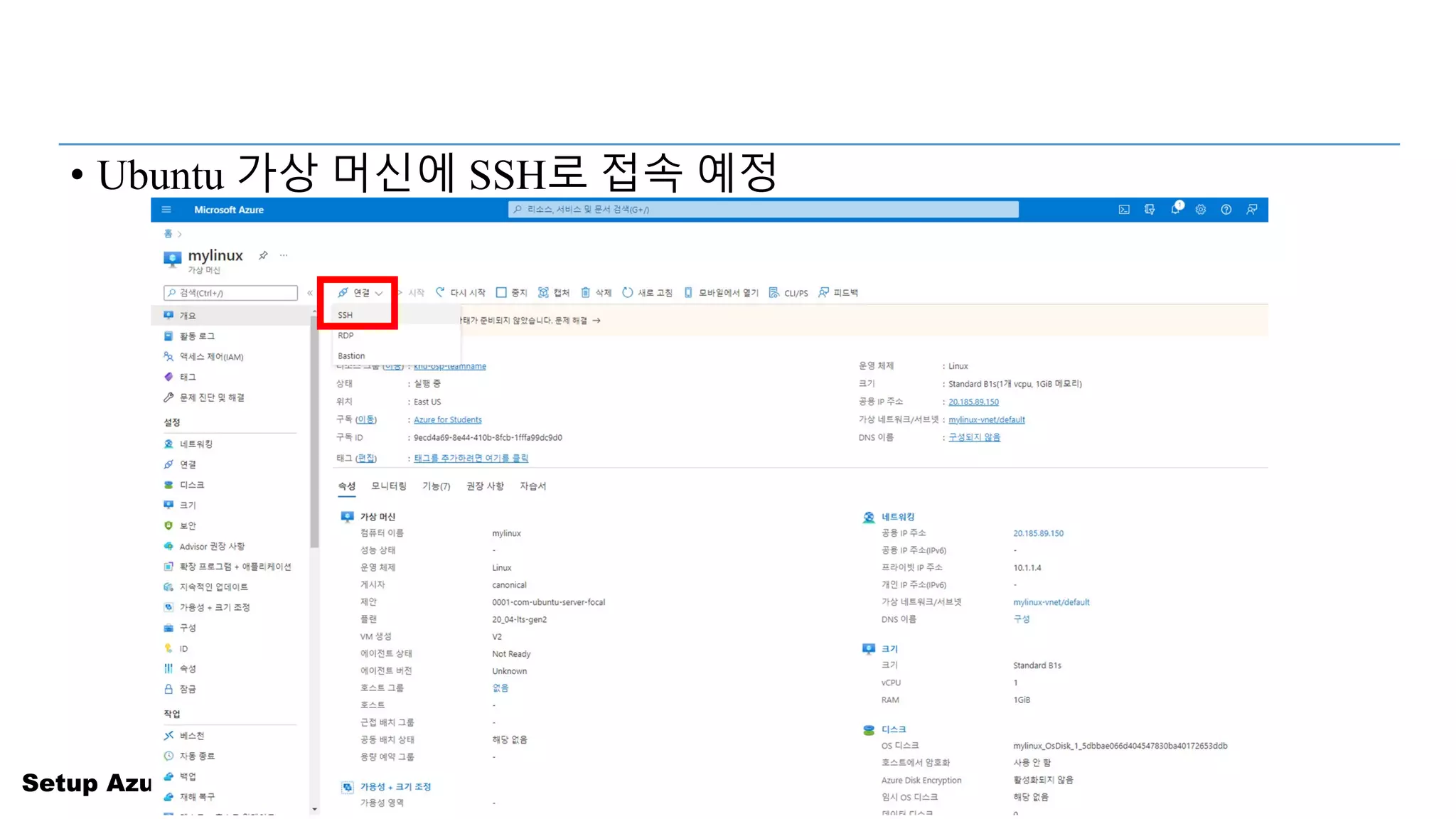Image resolution: width=1456 pixels, height=819 pixels.
Task: Click 네트워킹 heading in properties pane
Action: (x=898, y=517)
